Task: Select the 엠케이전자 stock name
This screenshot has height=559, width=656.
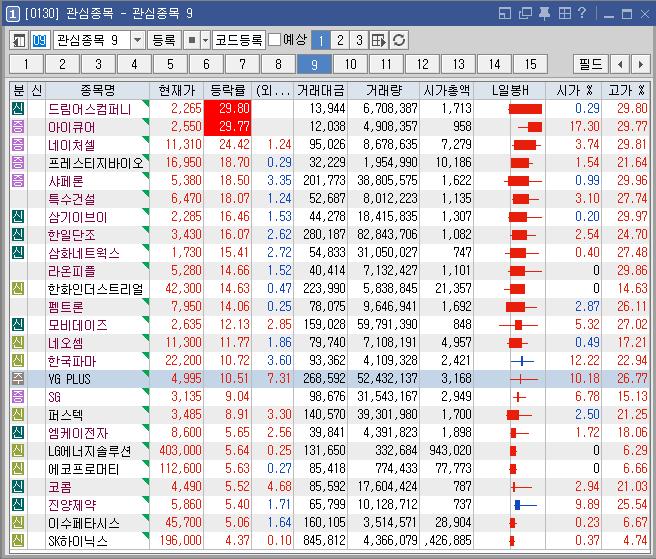Action: coord(78,433)
